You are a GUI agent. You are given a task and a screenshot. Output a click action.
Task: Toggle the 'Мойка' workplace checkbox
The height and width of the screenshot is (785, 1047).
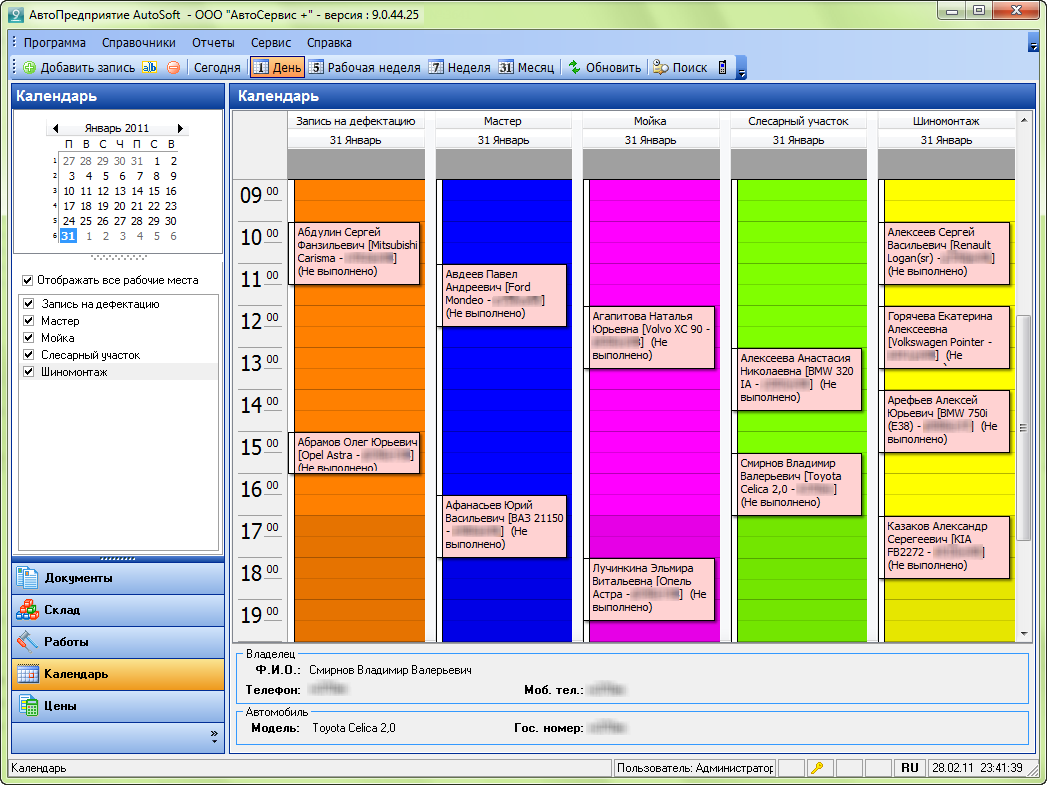[28, 338]
